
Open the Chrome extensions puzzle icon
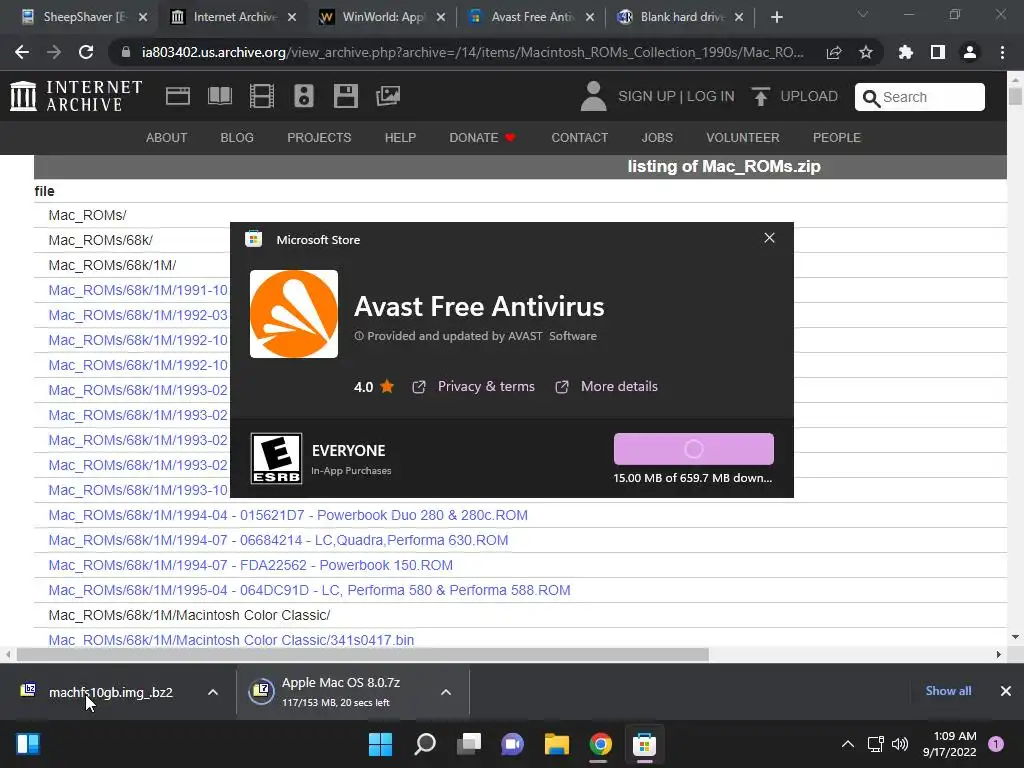[906, 52]
